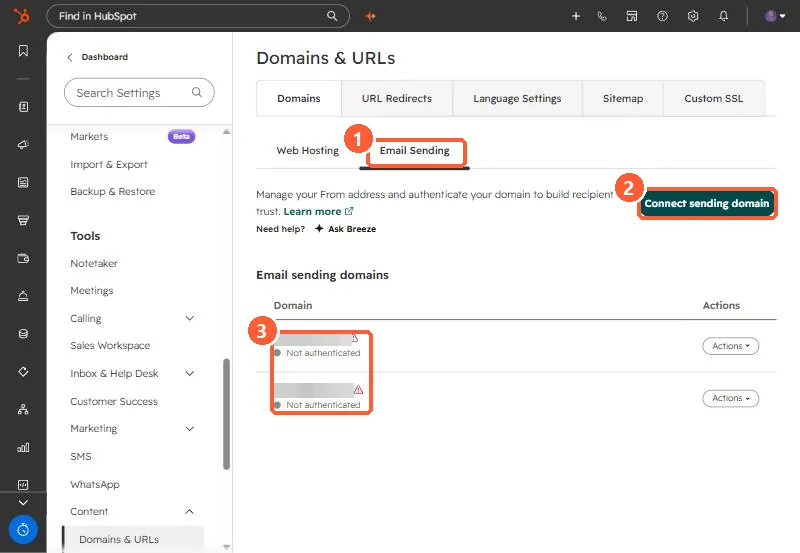Open the Sales storefront icon in left rail
Viewport: 800px width, 553px height.
23,220
